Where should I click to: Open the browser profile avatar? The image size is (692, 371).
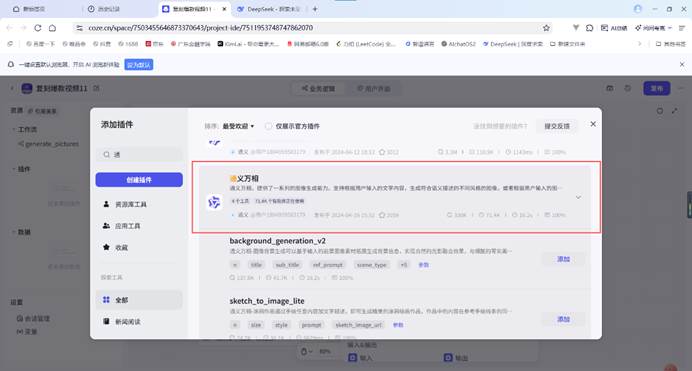click(637, 9)
